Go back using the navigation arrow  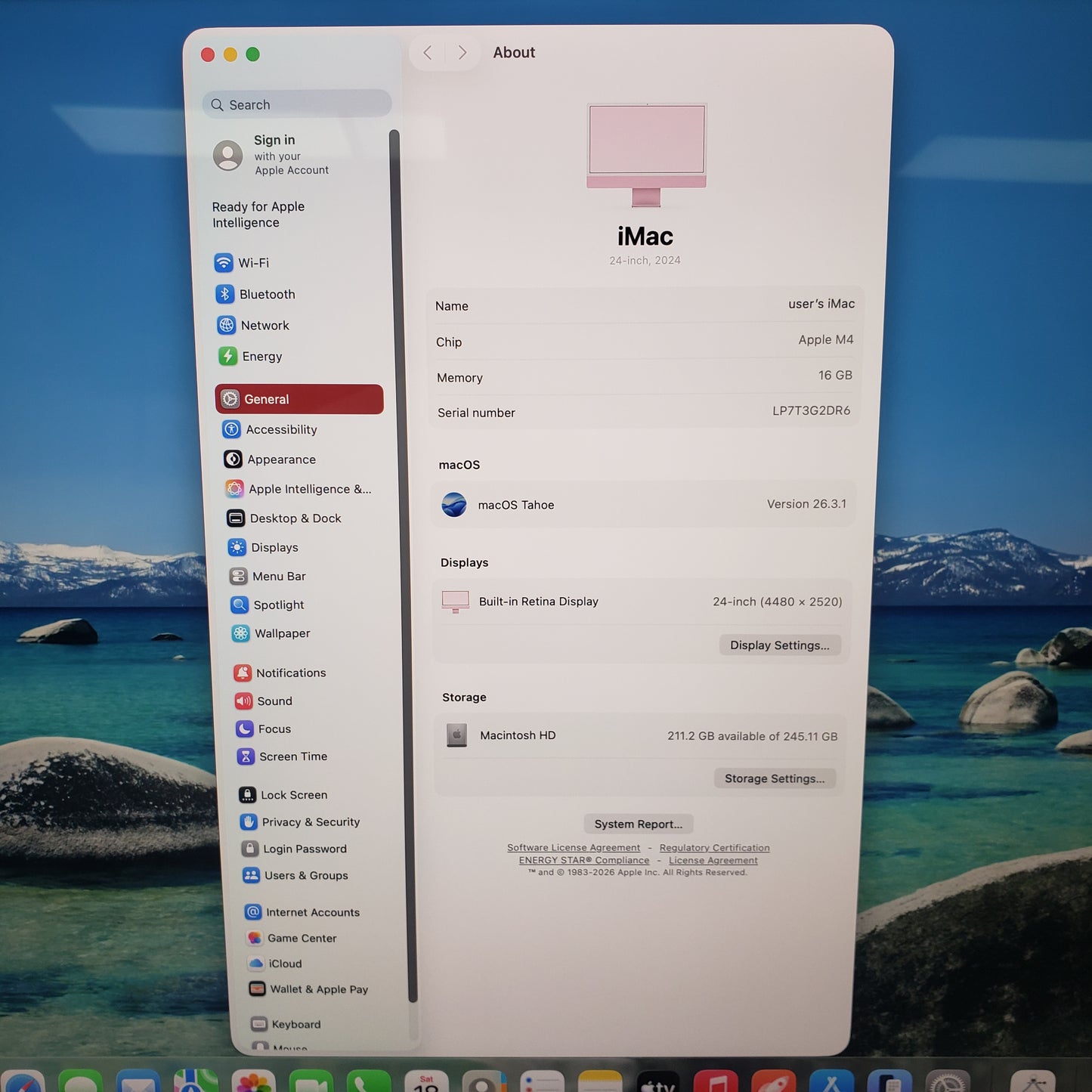click(x=427, y=51)
